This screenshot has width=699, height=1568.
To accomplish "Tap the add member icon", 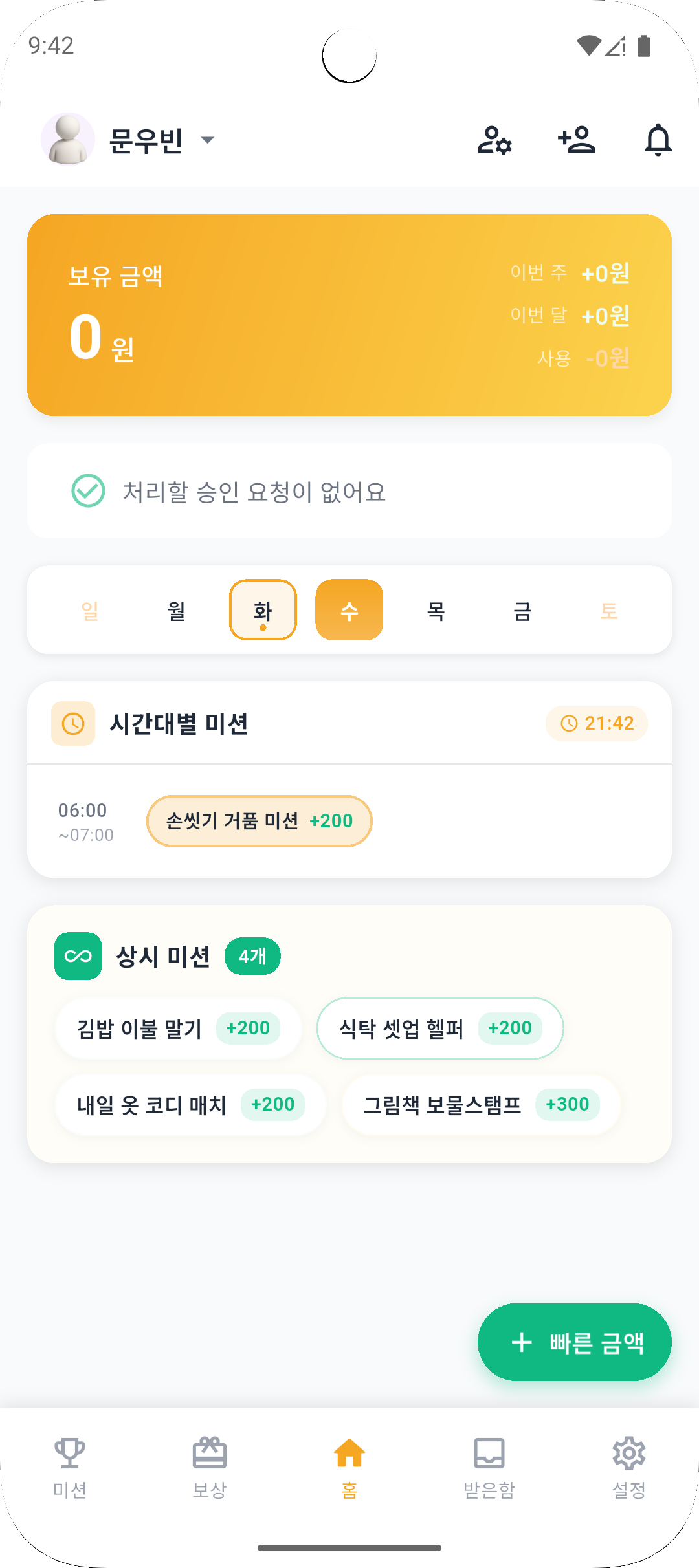I will (576, 140).
